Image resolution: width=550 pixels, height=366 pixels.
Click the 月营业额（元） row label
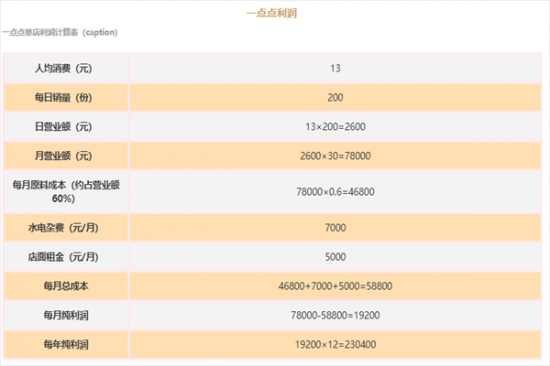(63, 155)
